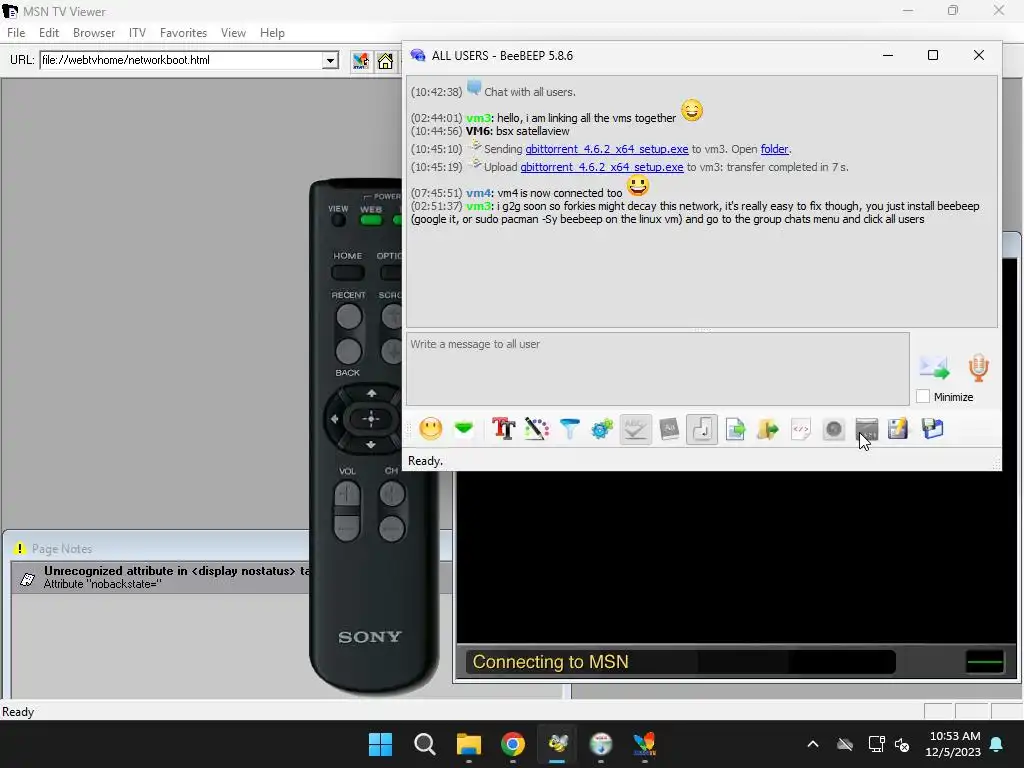Viewport: 1024px width, 768px height.
Task: Click the BACK button on the remote
Action: click(348, 351)
